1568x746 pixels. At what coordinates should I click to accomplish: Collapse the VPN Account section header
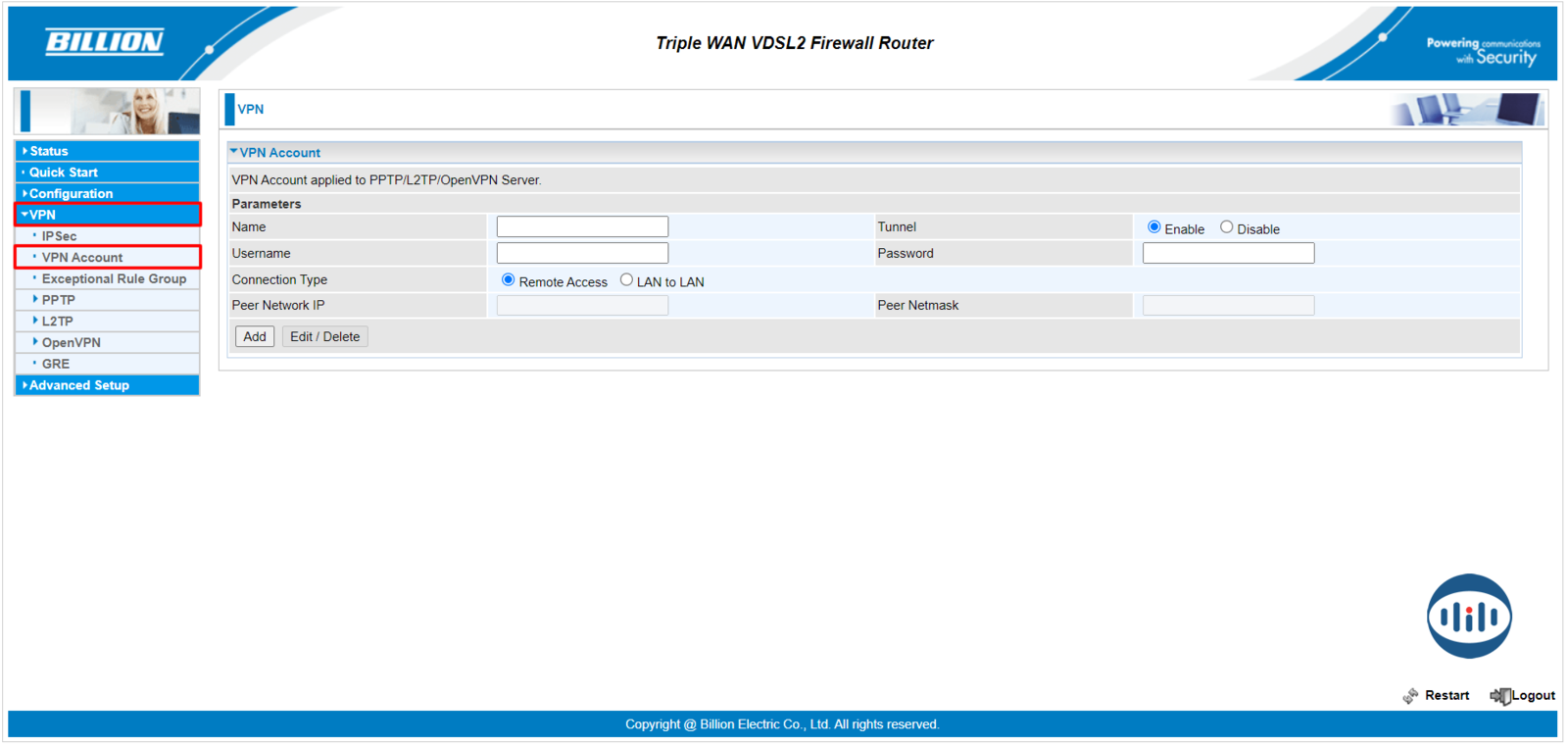pyautogui.click(x=279, y=153)
